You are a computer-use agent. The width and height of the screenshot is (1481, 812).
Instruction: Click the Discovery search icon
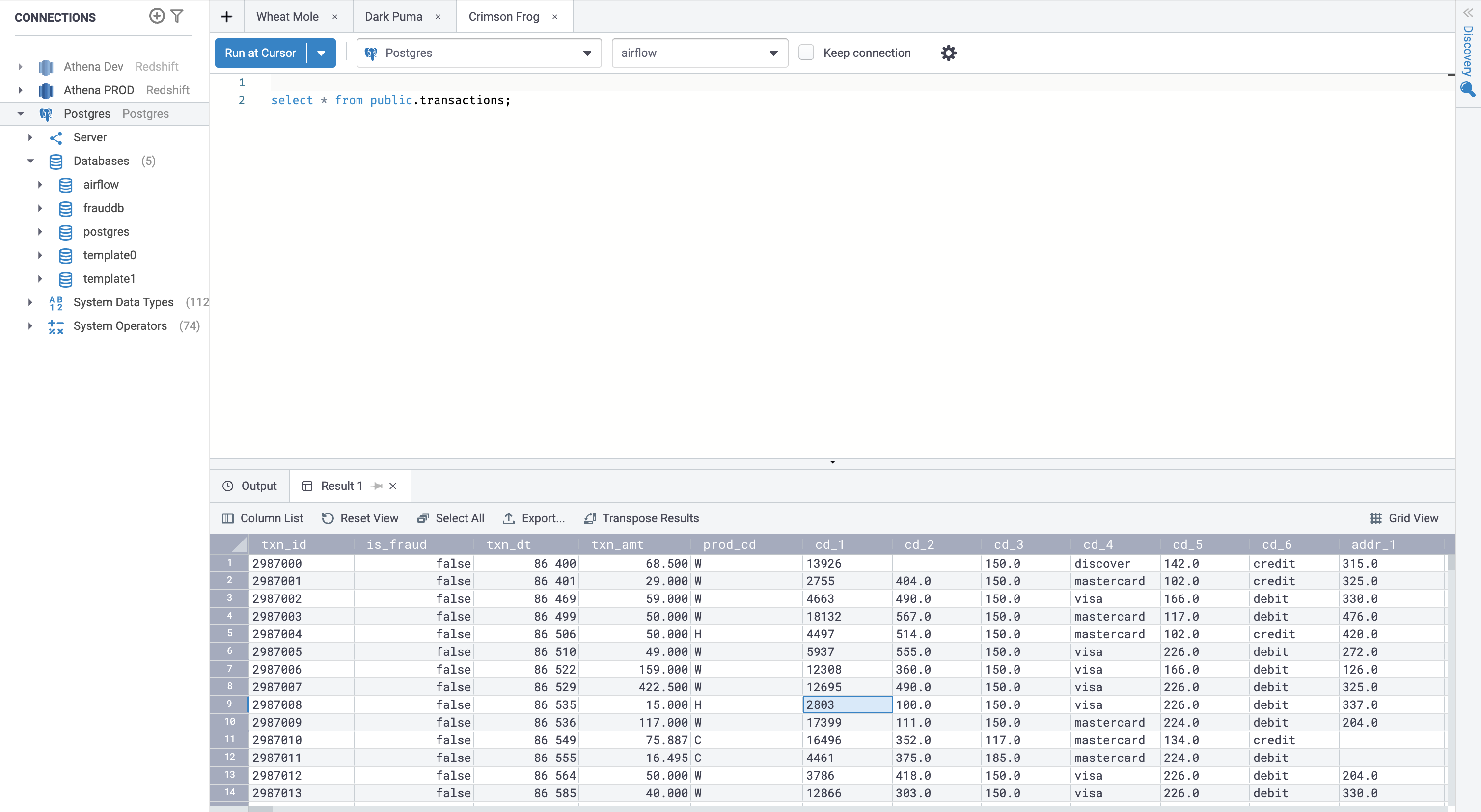1468,89
